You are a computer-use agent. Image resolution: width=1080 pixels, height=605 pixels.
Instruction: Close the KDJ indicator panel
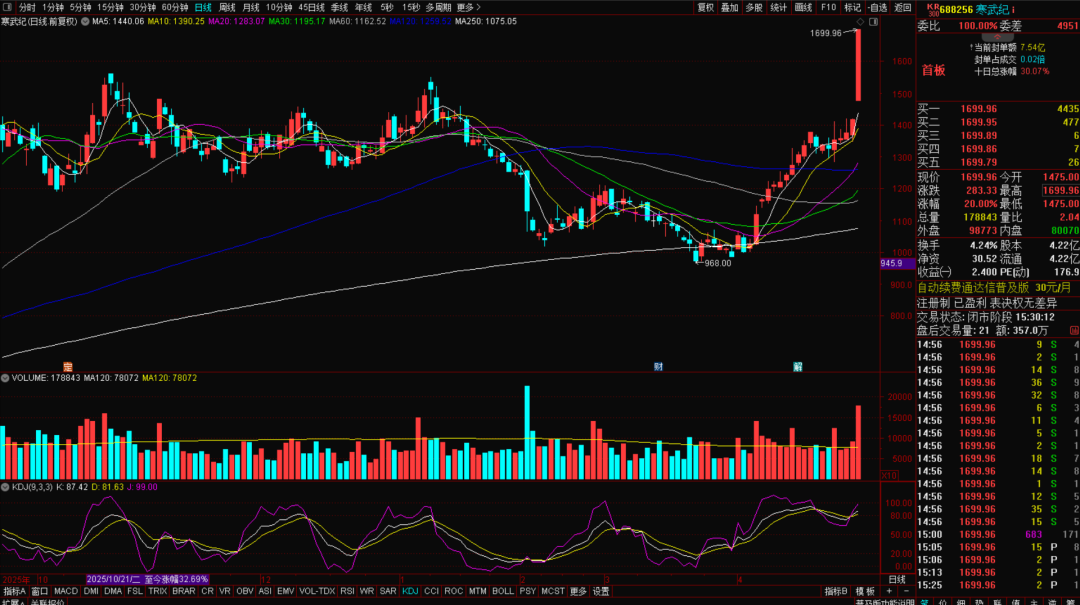5,487
